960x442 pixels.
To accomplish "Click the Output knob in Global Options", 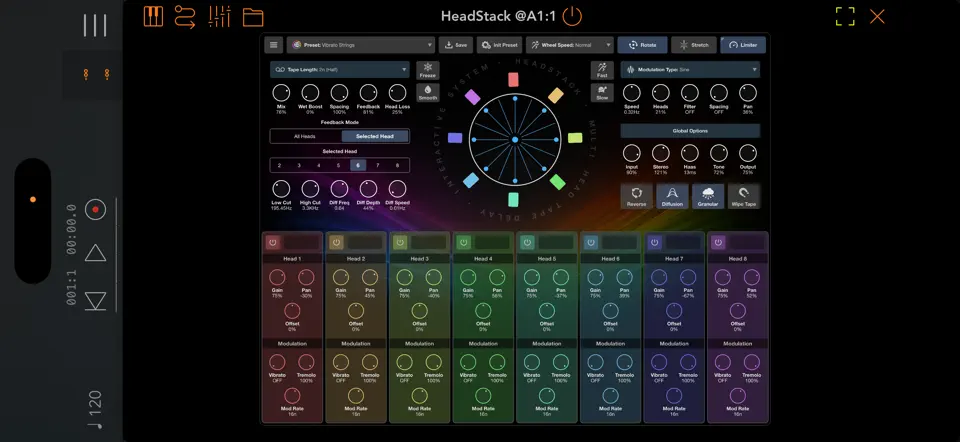I will point(748,153).
